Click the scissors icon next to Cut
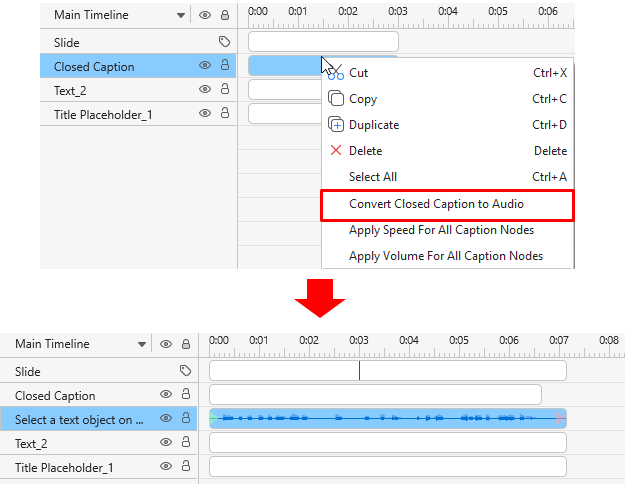Image resolution: width=625 pixels, height=484 pixels. click(336, 73)
